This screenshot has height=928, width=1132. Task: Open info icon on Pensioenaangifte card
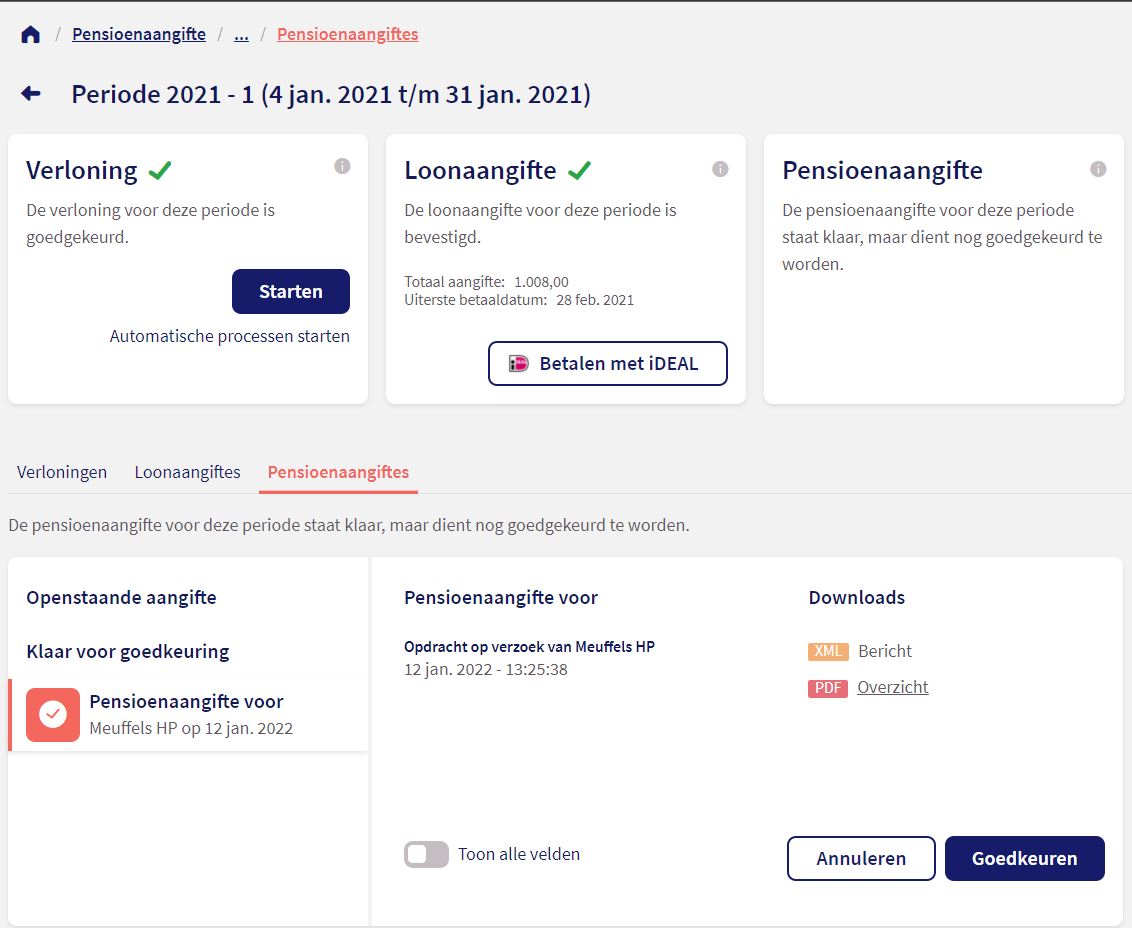tap(1098, 169)
